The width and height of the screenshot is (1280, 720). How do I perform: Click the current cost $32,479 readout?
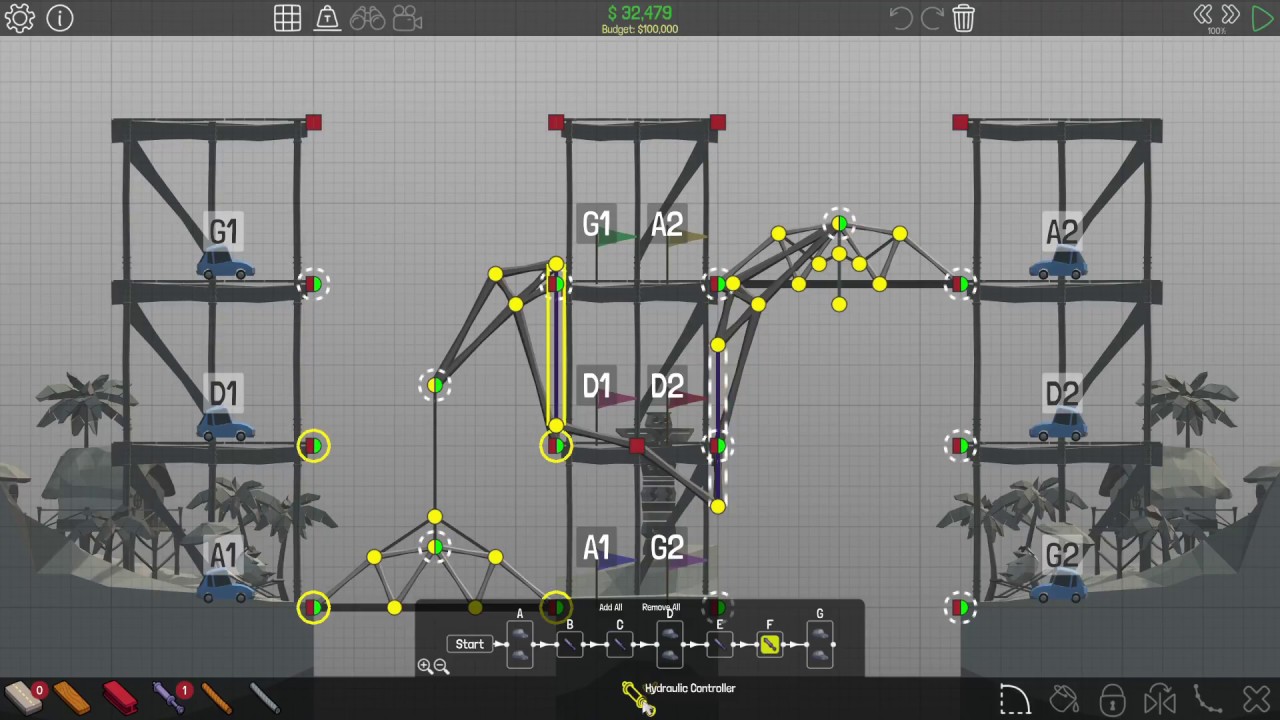coord(640,13)
